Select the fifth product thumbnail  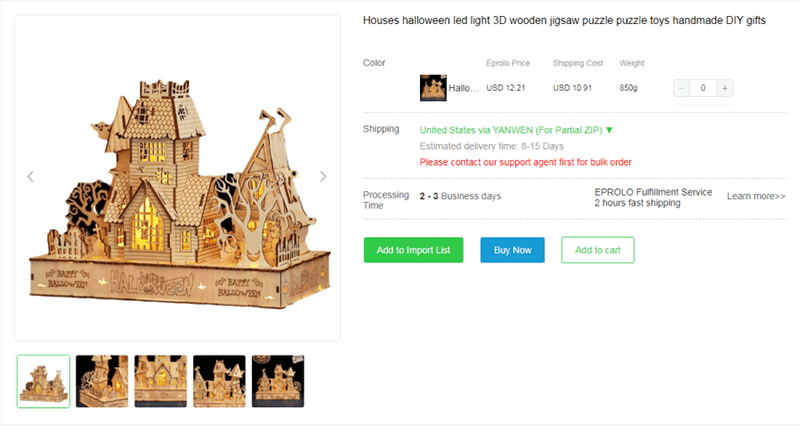point(278,381)
